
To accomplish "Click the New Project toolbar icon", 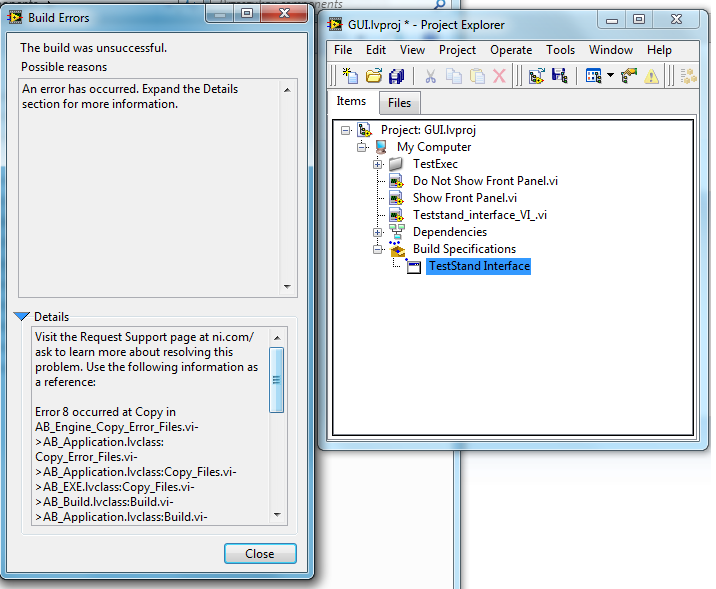I will (349, 76).
